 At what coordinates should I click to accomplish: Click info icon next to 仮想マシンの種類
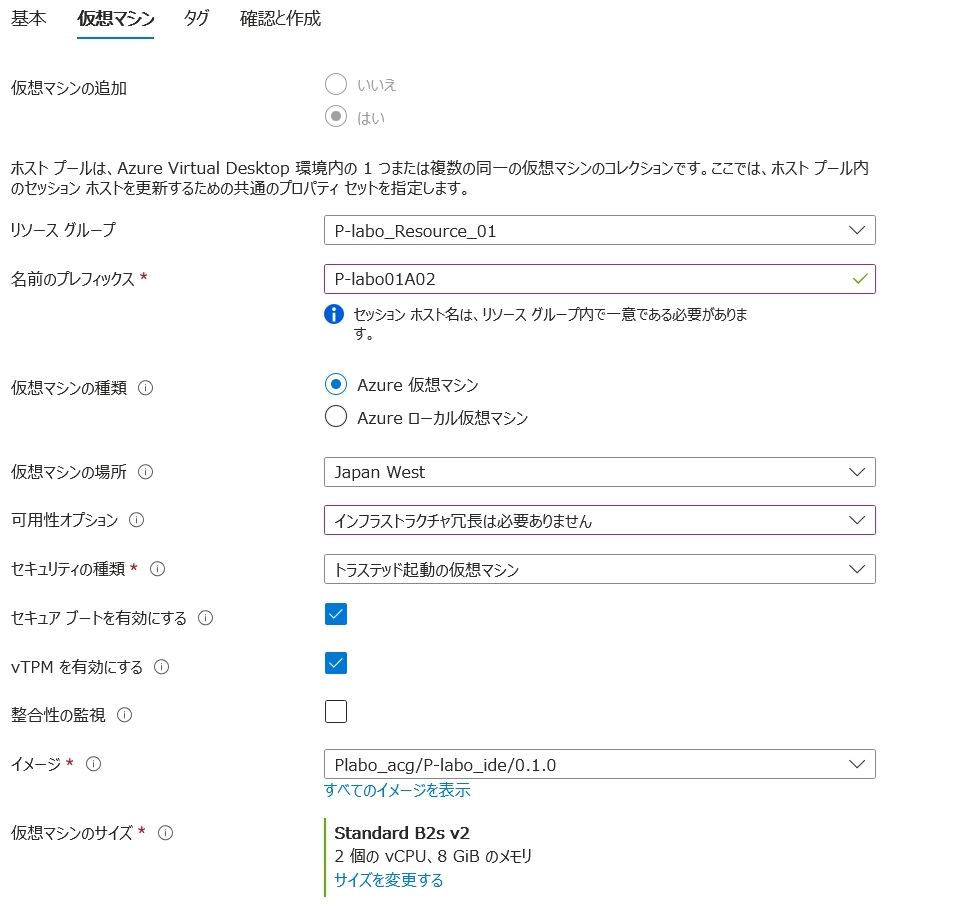click(146, 388)
